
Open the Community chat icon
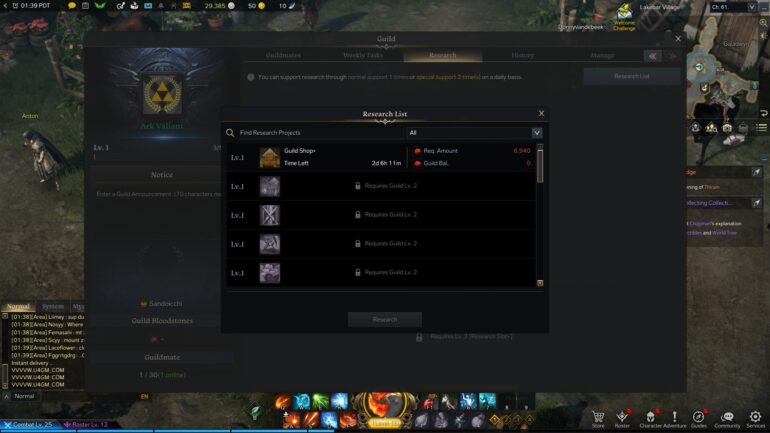[727, 417]
